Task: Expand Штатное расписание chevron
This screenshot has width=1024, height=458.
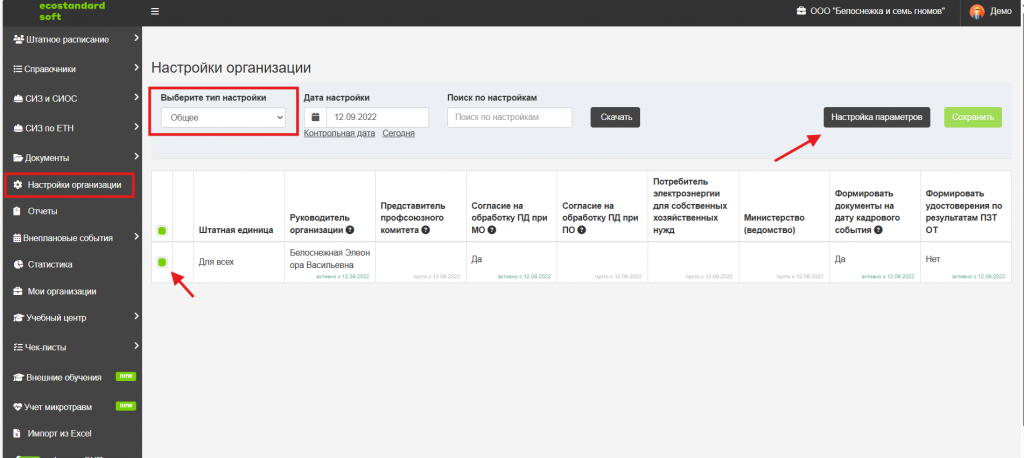Action: pyautogui.click(x=136, y=39)
